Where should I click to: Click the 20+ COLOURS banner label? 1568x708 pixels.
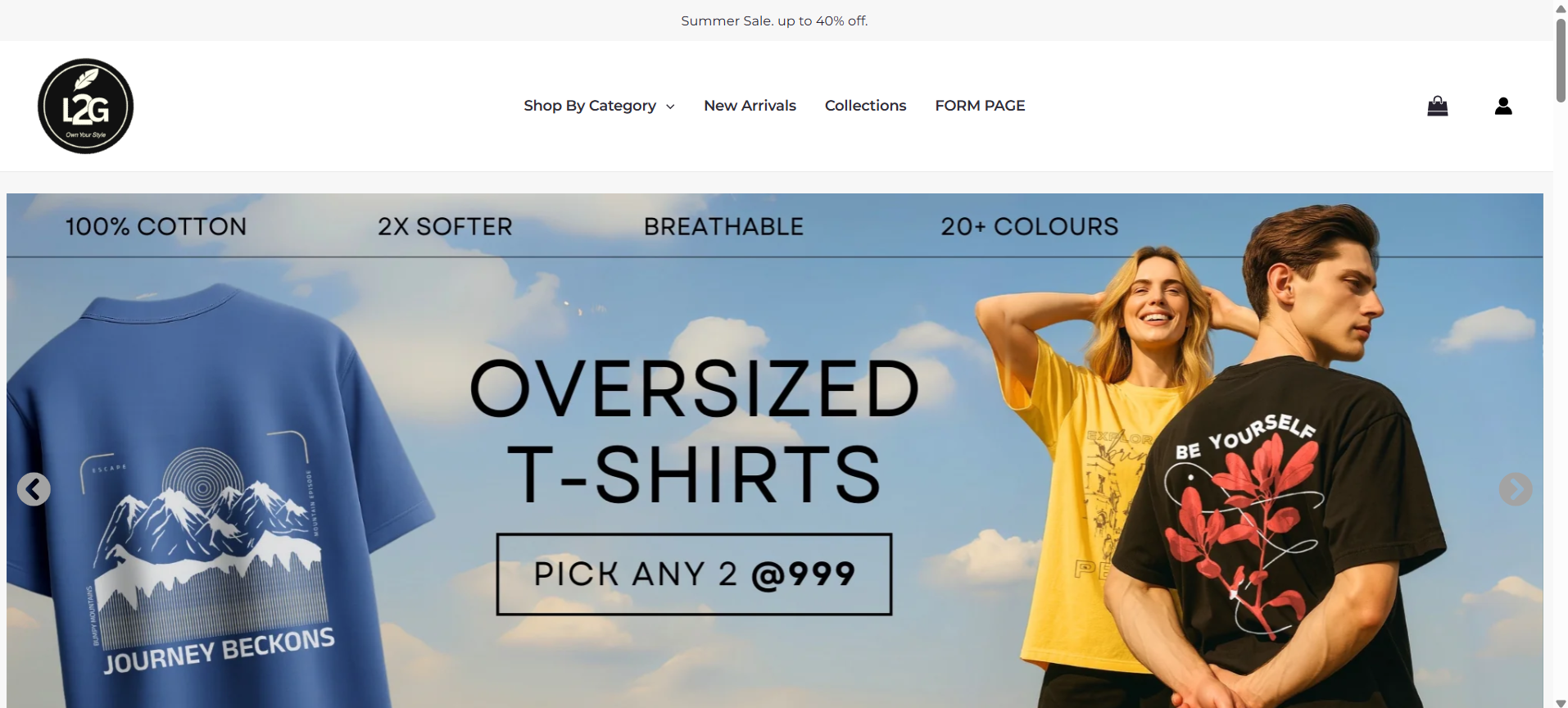point(1029,226)
